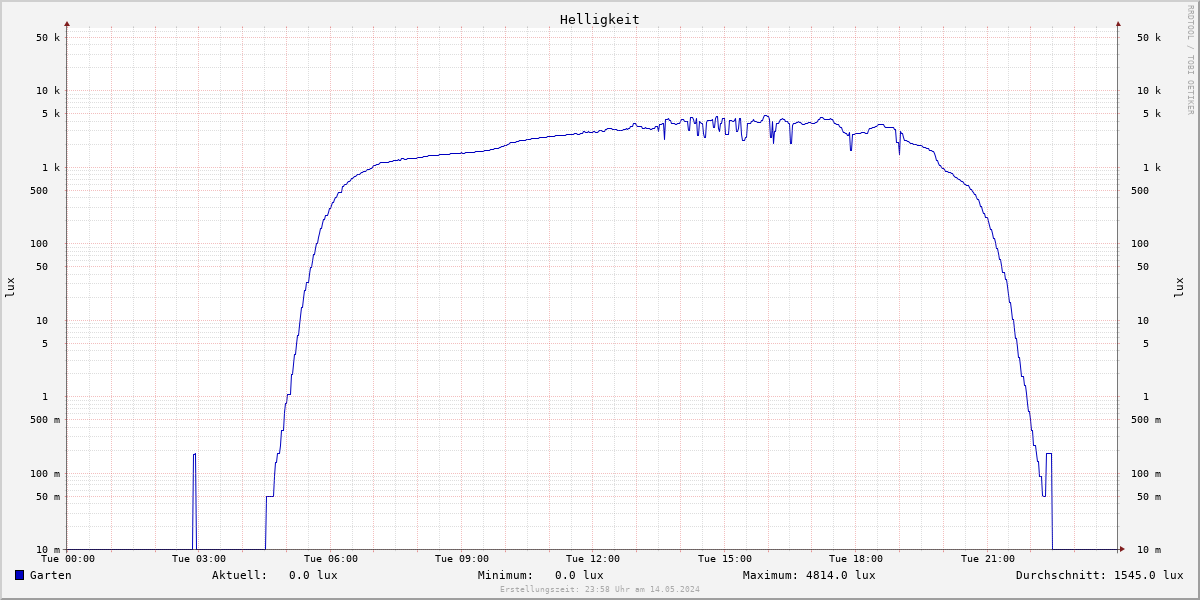Click the 5 k tick on right axis
1200x600 pixels.
point(1152,114)
